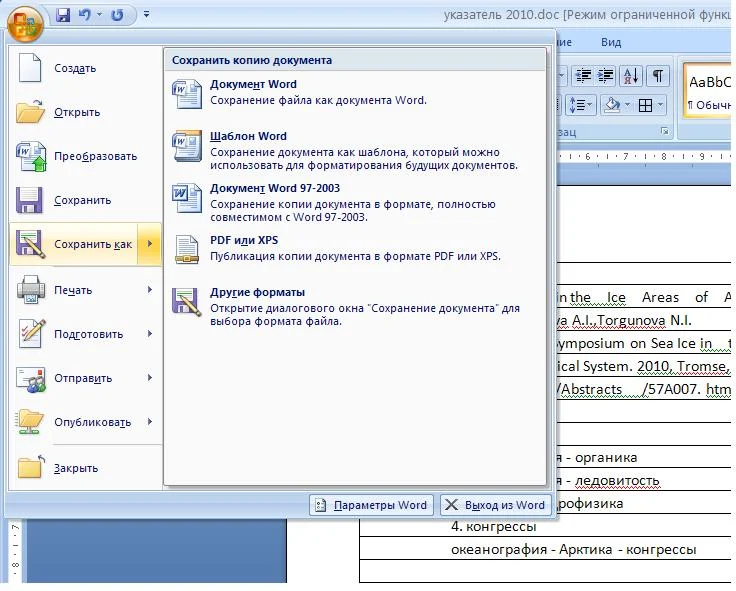Click the purple floppy icon beside Сохранить

click(x=29, y=200)
